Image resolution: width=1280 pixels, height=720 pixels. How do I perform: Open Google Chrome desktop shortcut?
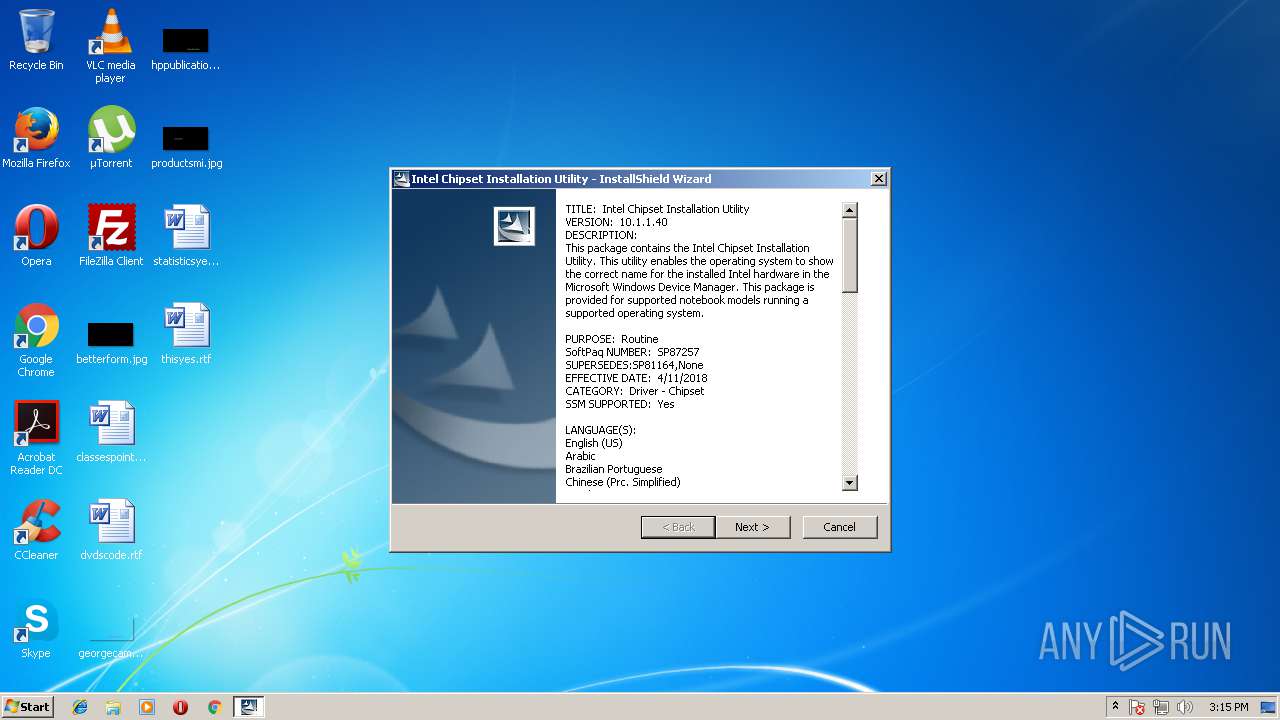36,340
